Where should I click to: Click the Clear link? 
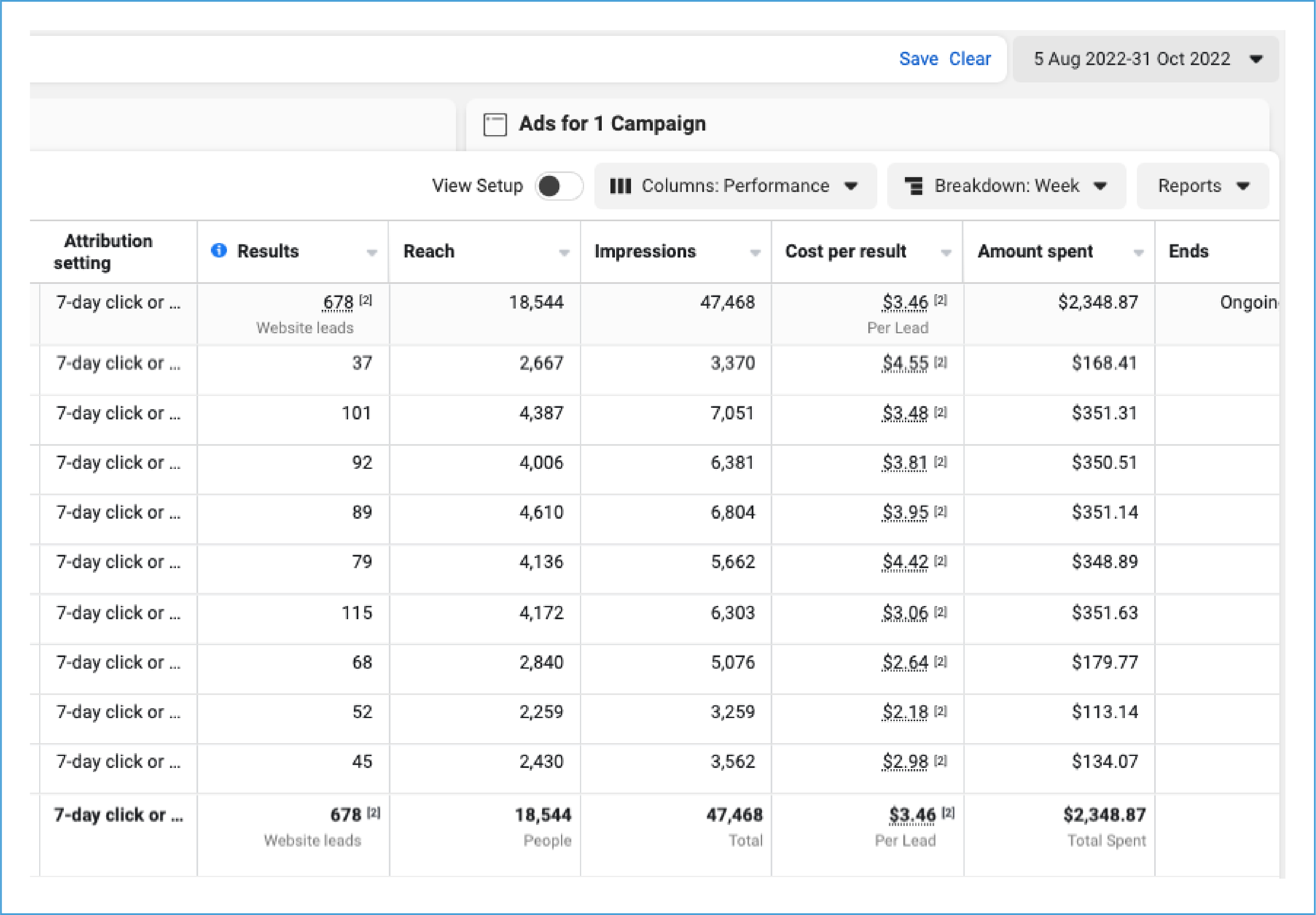(969, 59)
